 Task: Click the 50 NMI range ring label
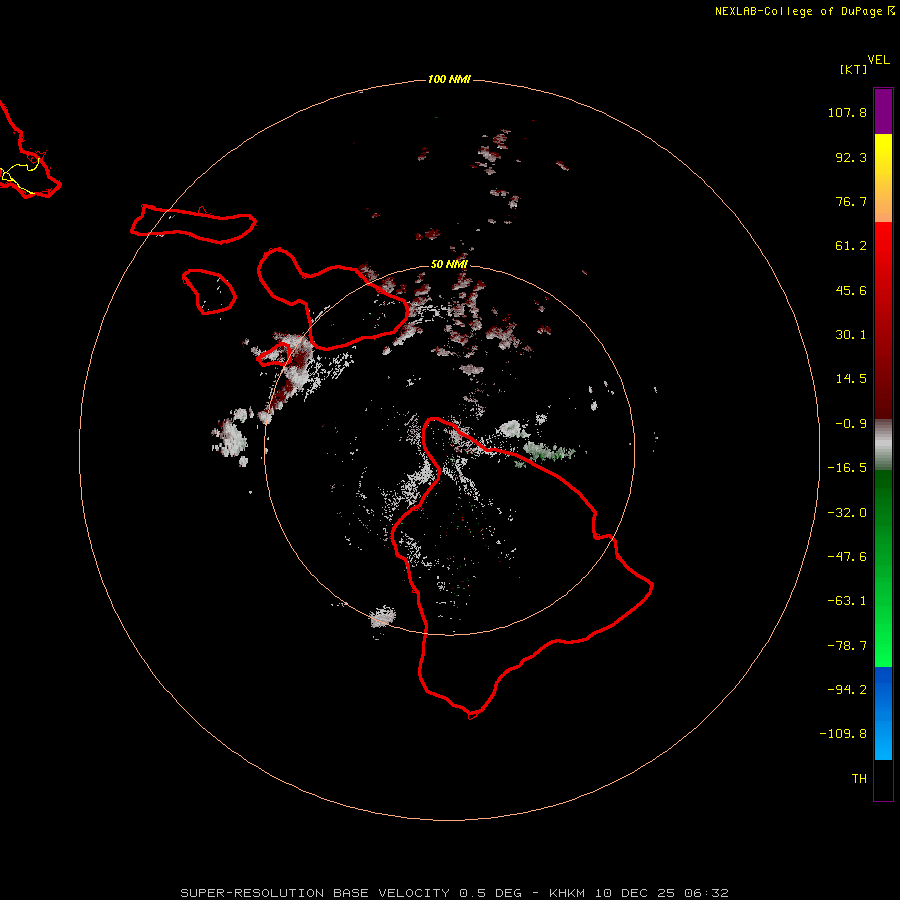pyautogui.click(x=449, y=264)
